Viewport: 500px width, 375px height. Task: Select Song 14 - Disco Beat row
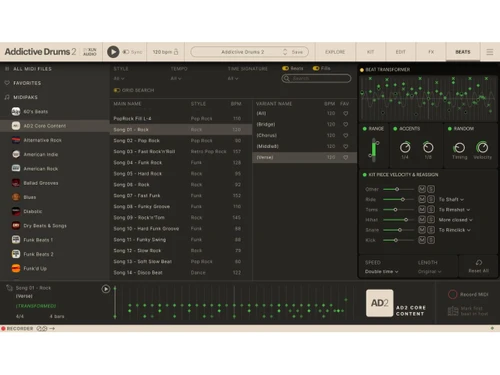coord(181,273)
